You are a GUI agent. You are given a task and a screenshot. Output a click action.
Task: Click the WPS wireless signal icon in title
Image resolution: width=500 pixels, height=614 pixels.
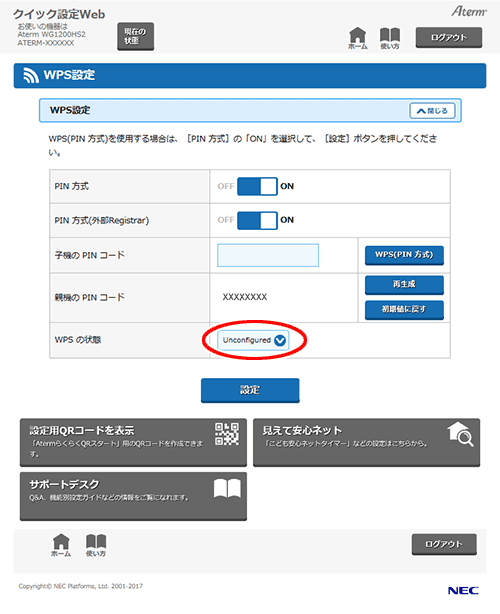31,75
